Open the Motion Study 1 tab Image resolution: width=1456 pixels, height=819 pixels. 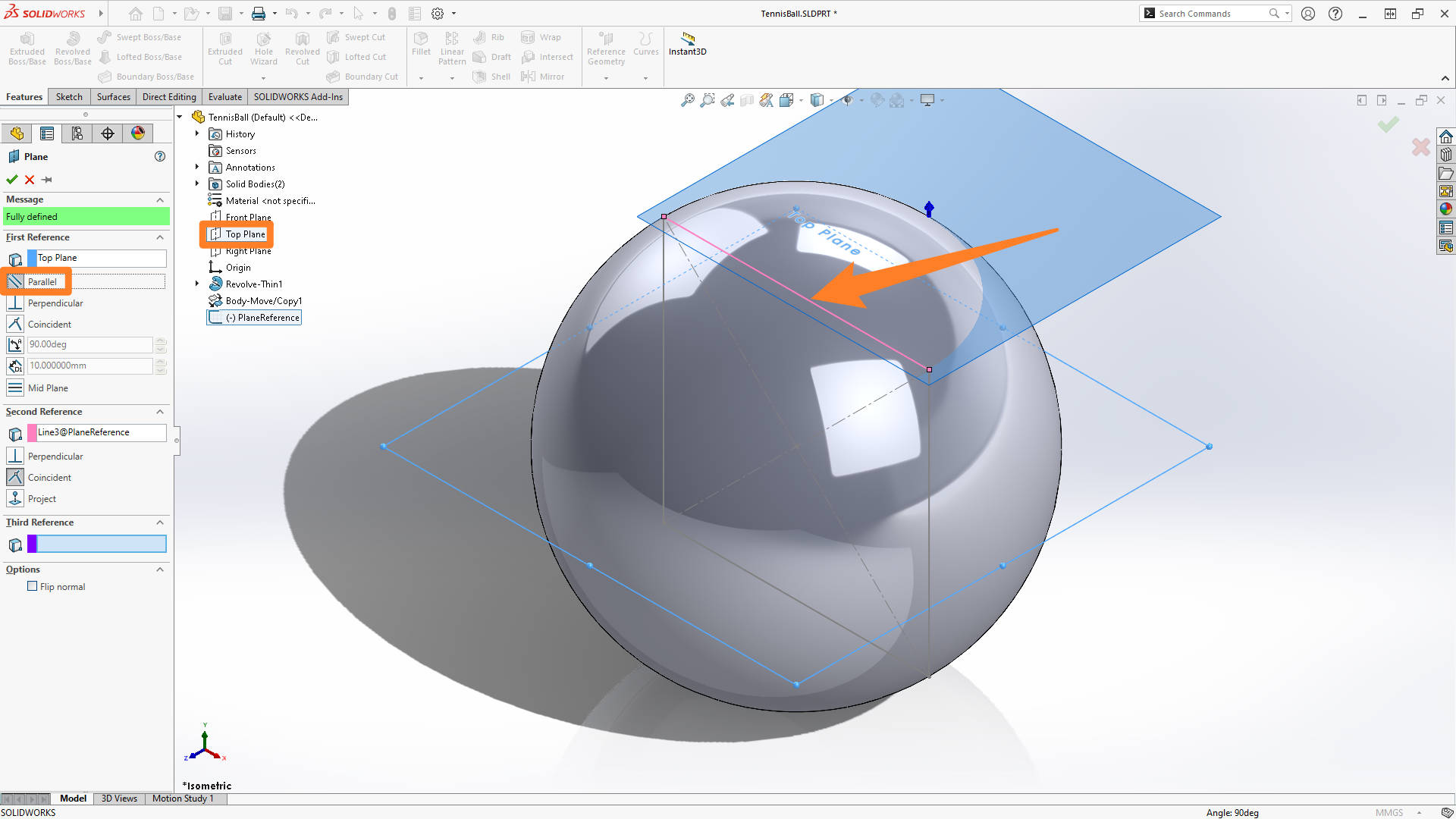(x=183, y=798)
